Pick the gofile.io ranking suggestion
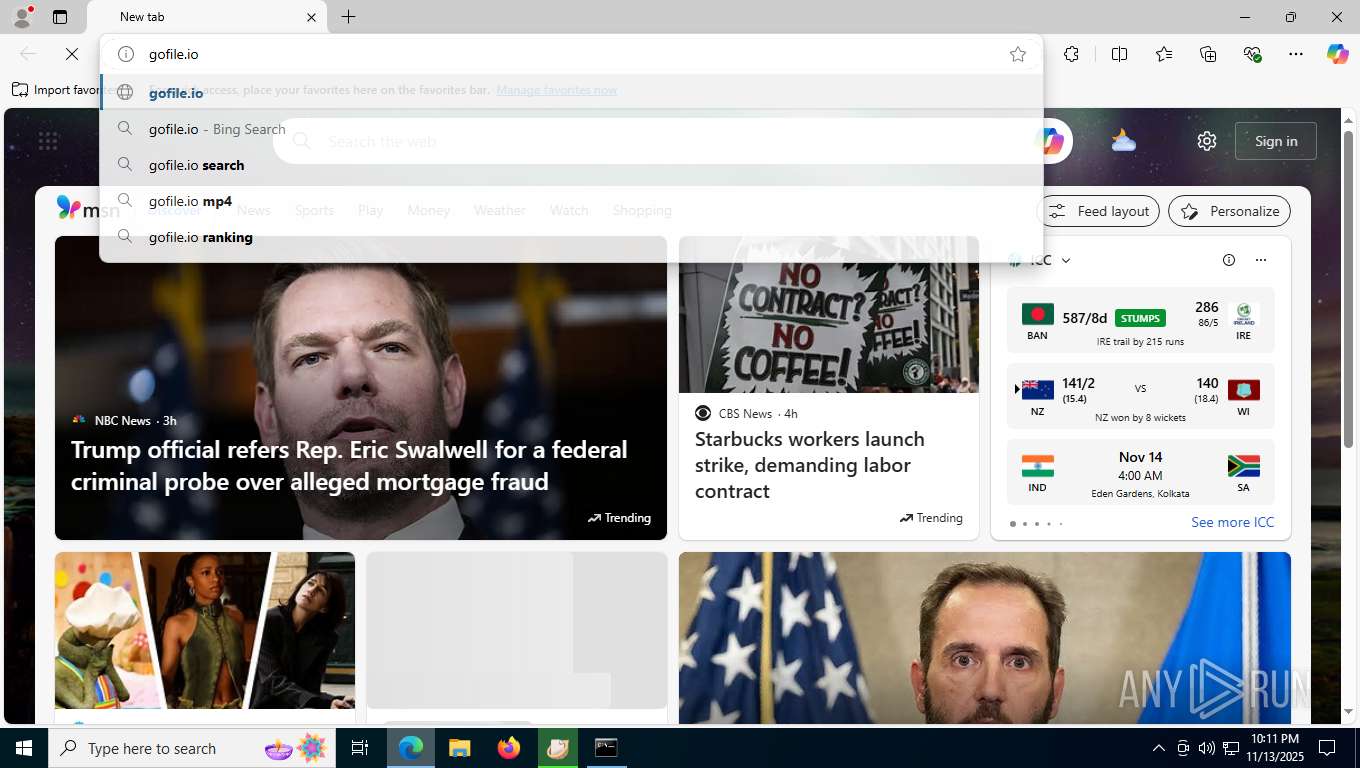The width and height of the screenshot is (1360, 768). pyautogui.click(x=571, y=237)
